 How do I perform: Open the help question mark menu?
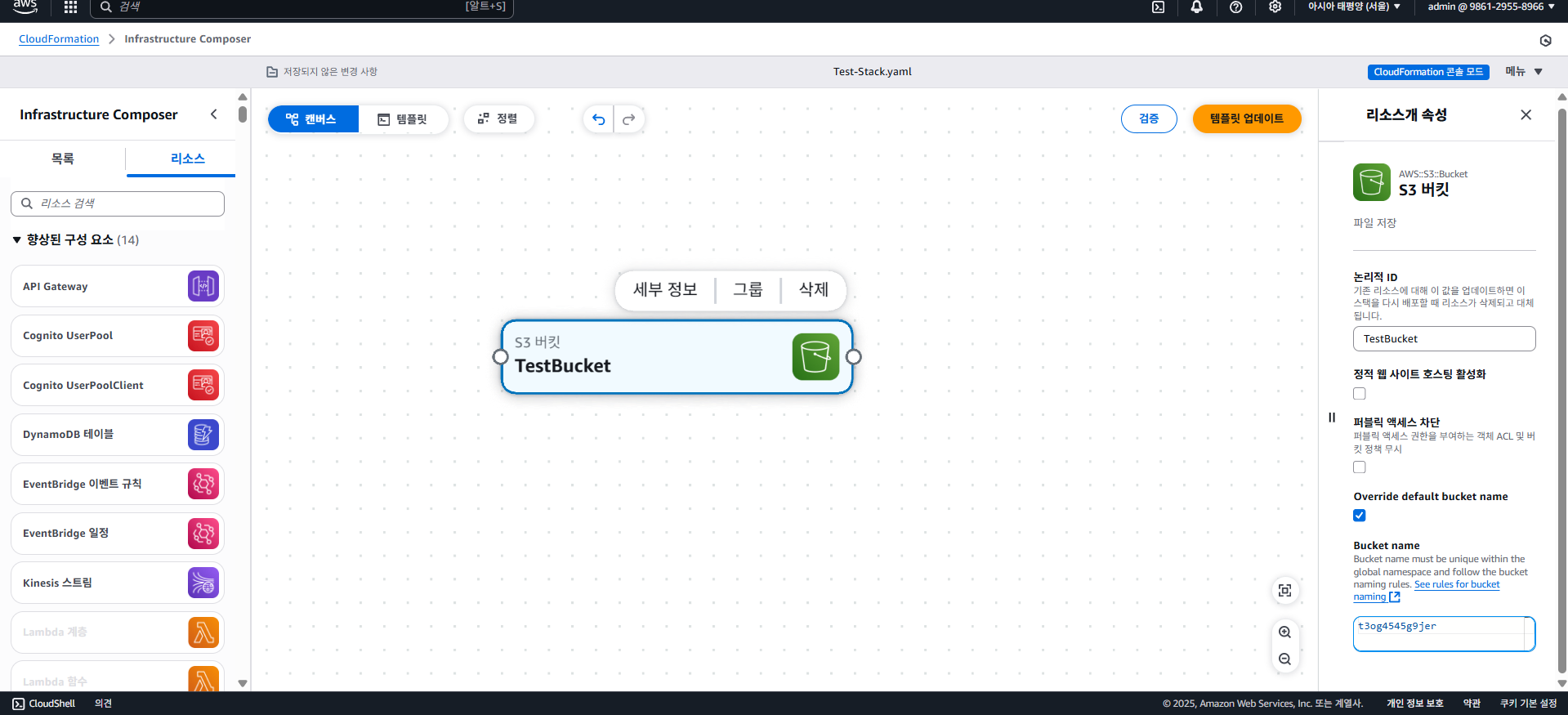tap(1235, 7)
